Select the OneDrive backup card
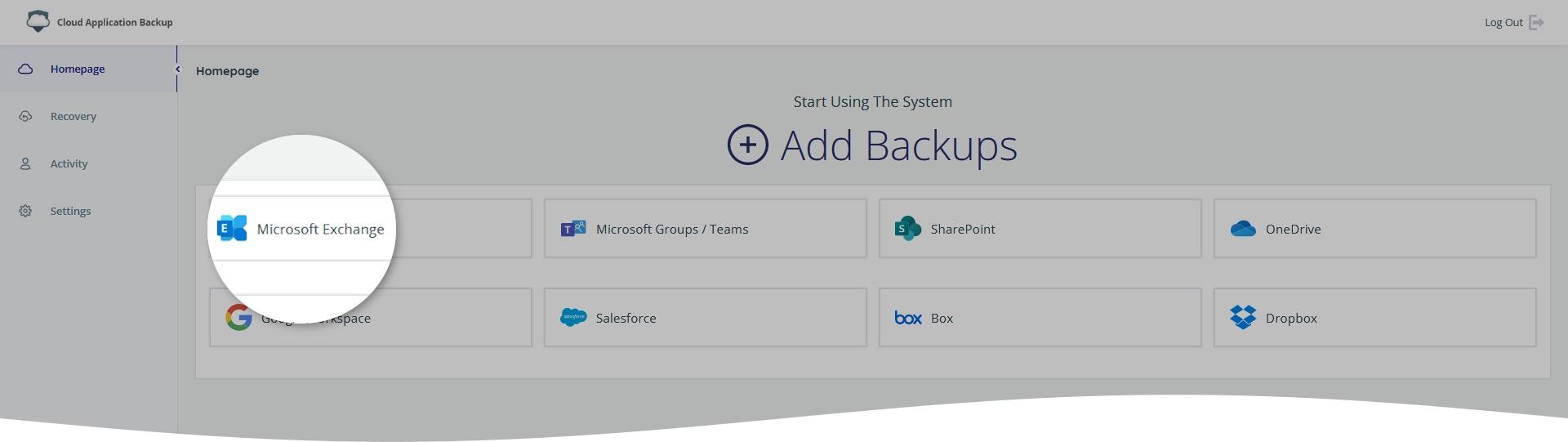The height and width of the screenshot is (442, 1568). pyautogui.click(x=1375, y=229)
